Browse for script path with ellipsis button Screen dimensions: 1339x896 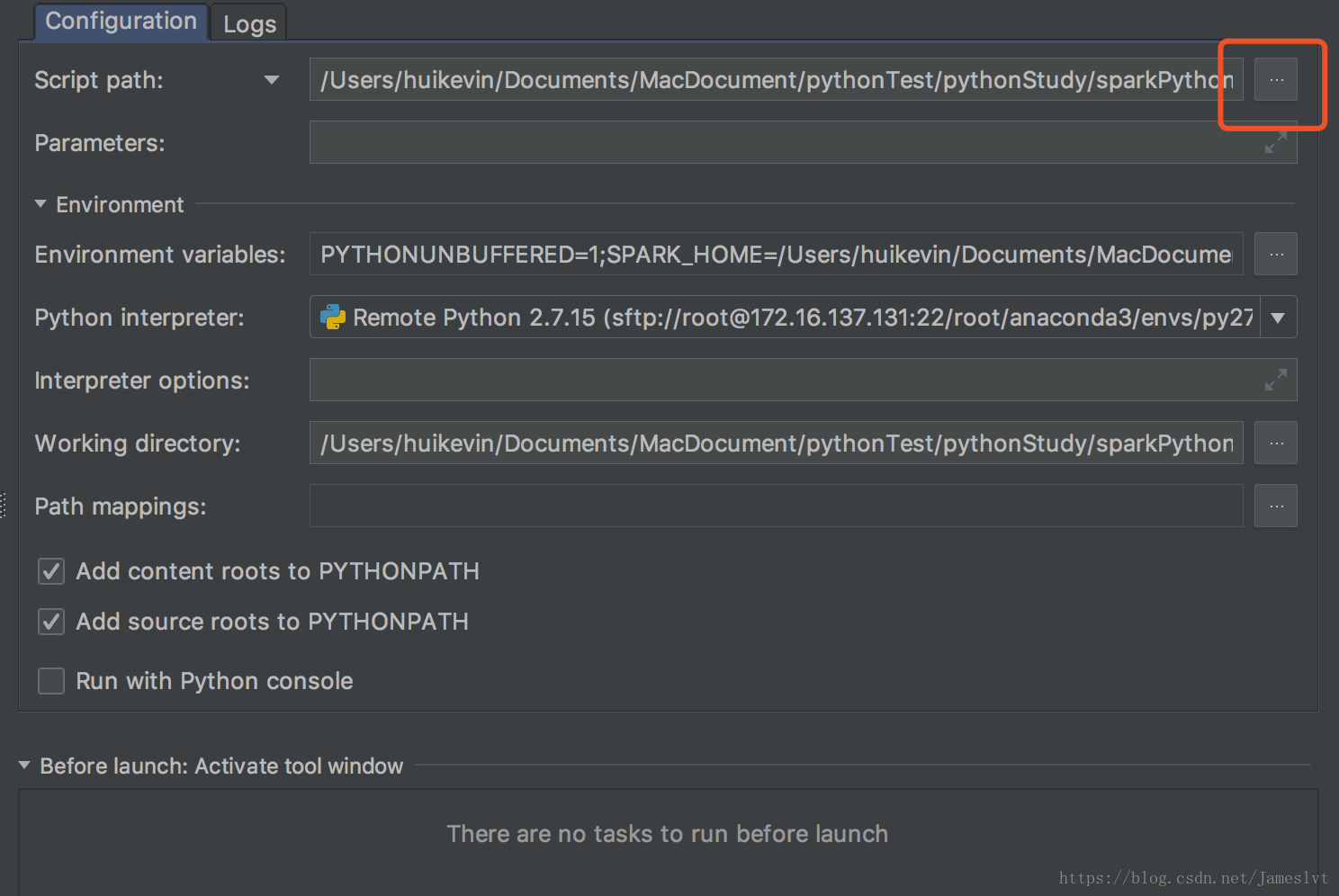pyautogui.click(x=1276, y=79)
